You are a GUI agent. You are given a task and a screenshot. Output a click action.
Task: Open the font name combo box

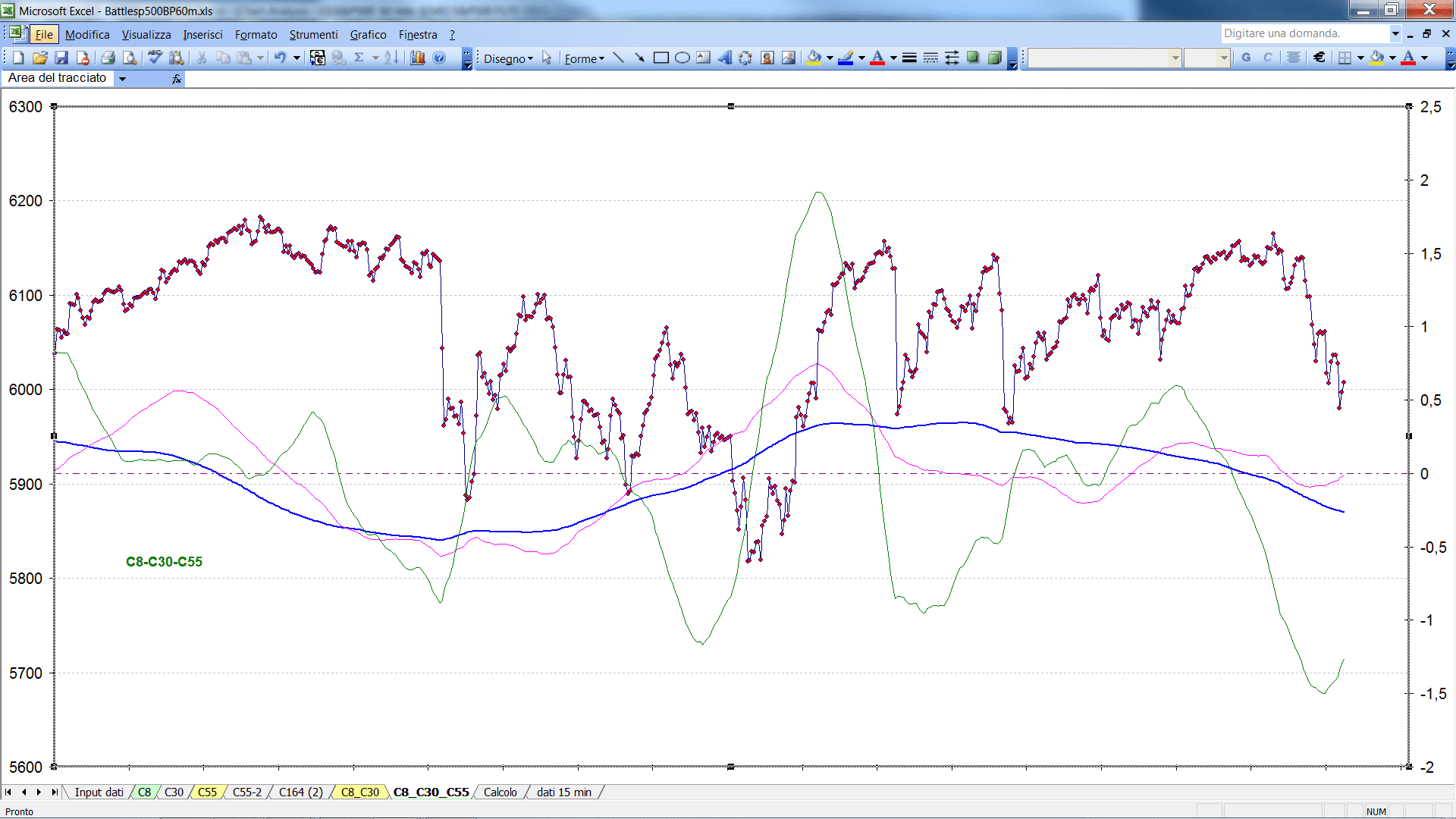click(1104, 58)
